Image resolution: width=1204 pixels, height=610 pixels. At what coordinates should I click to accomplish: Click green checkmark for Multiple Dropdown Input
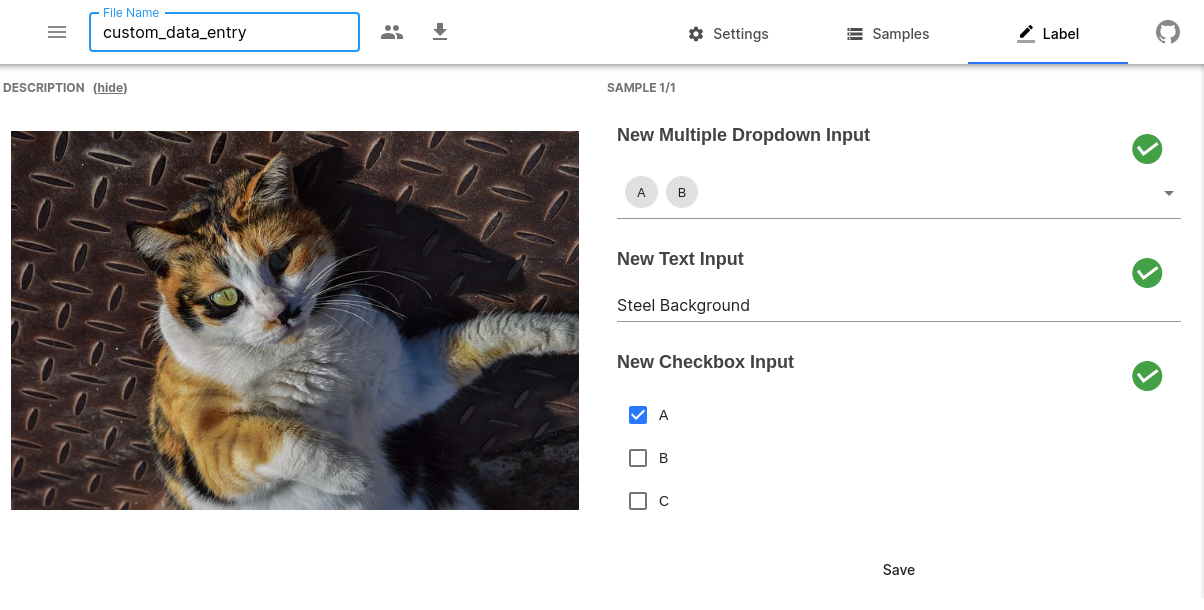(1146, 149)
